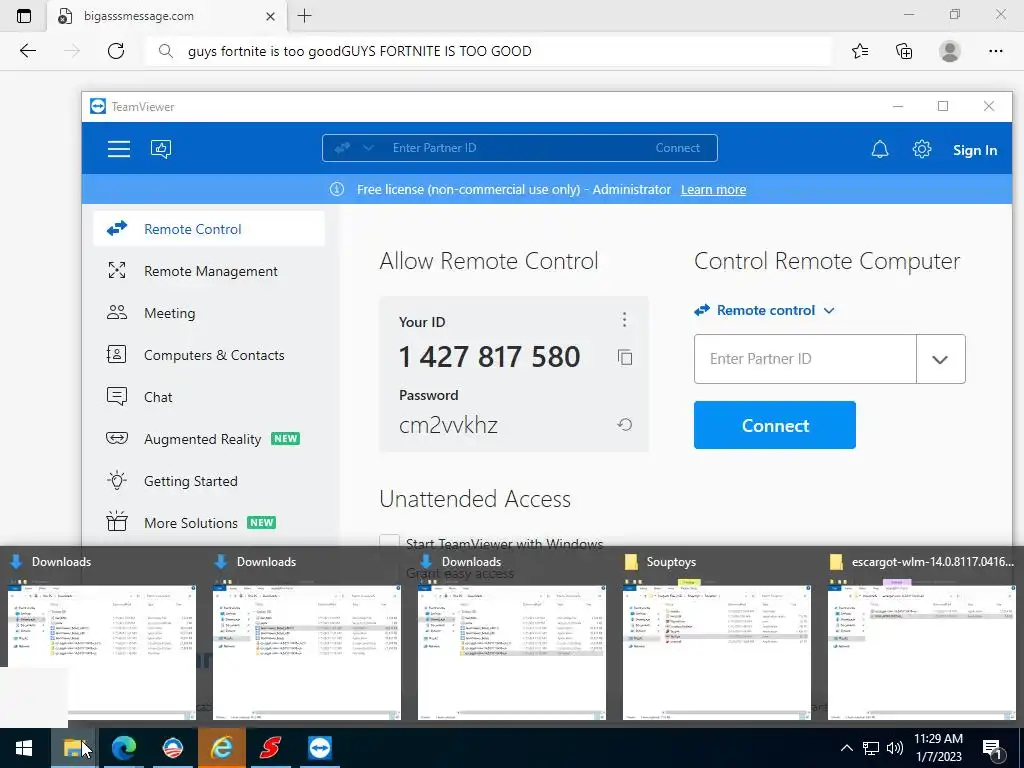Reload the browser page
Image resolution: width=1024 pixels, height=768 pixels.
[x=116, y=51]
